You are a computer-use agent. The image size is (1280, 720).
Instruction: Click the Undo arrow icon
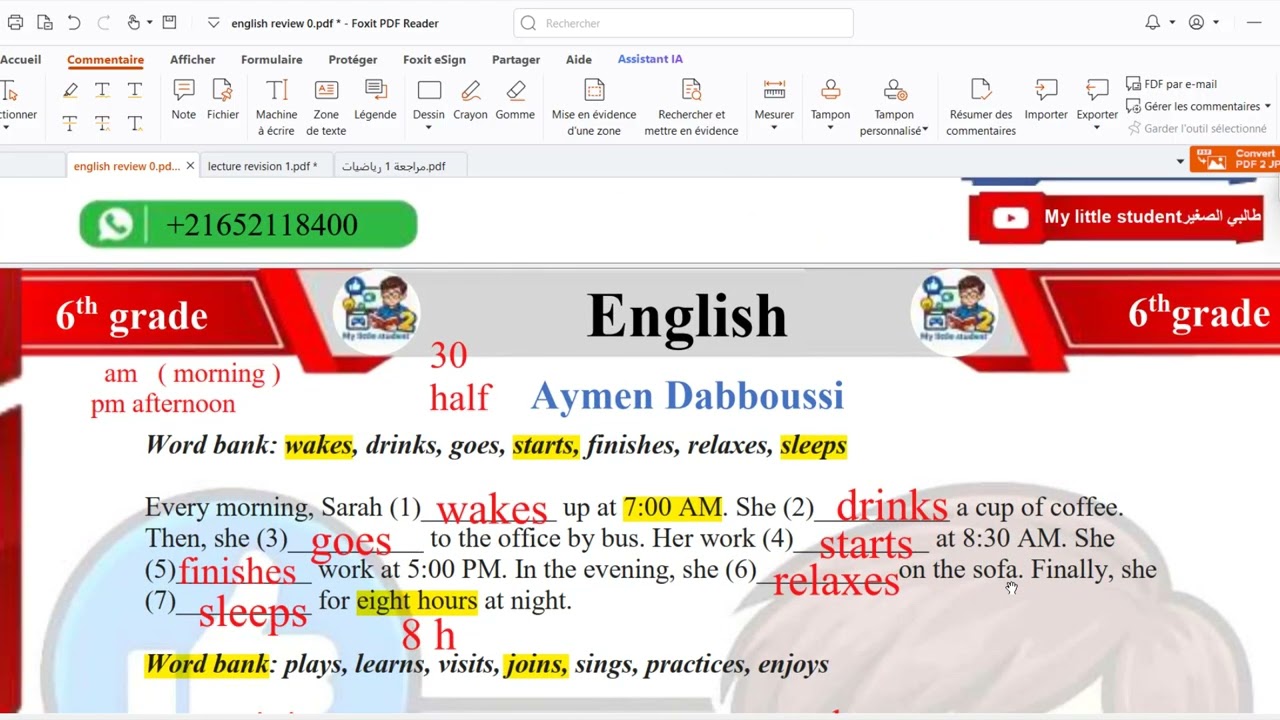point(74,22)
